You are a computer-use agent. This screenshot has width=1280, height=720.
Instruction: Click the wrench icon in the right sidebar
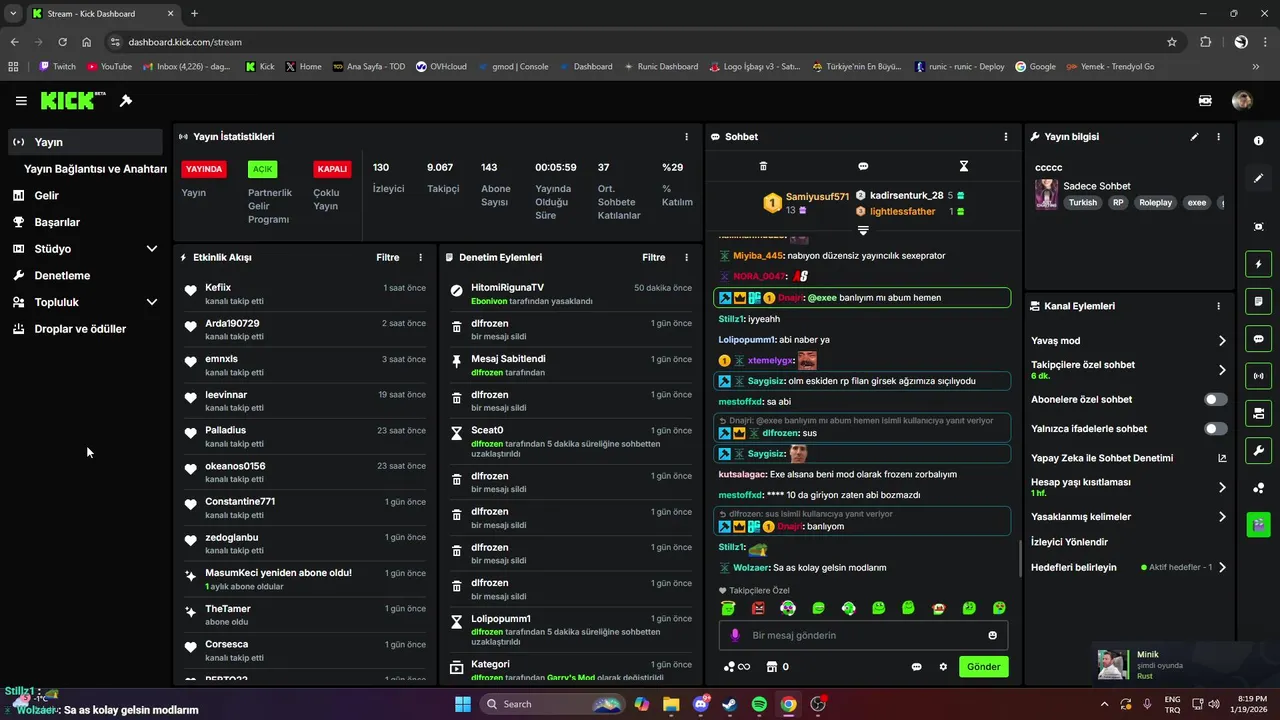click(x=1258, y=450)
